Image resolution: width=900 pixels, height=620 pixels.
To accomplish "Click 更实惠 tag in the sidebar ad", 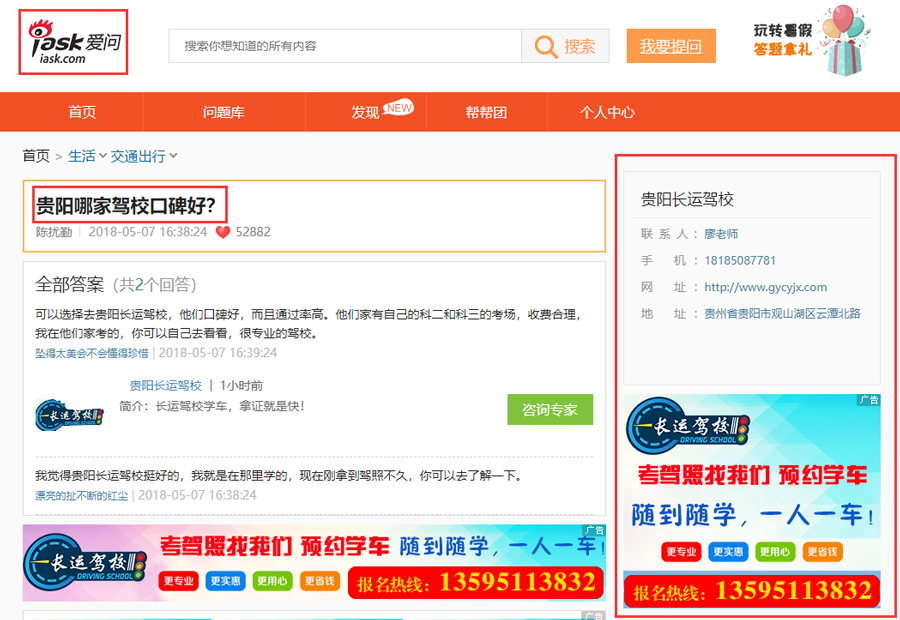I will tap(728, 552).
